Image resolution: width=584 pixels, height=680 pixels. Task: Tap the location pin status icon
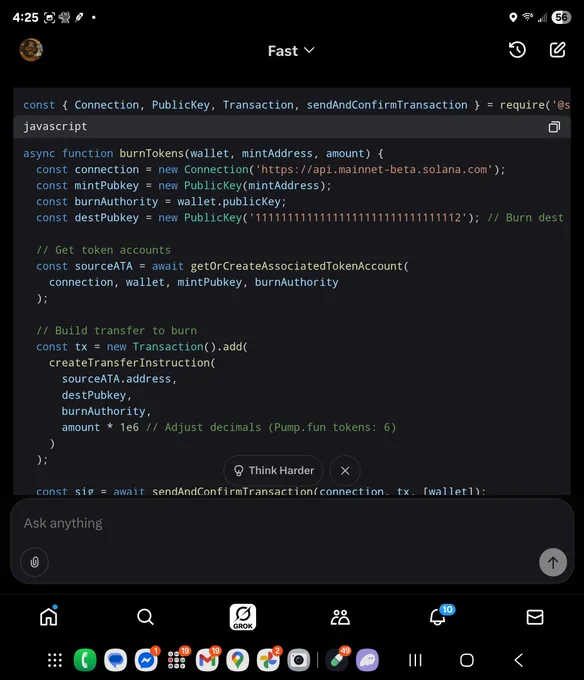(513, 17)
